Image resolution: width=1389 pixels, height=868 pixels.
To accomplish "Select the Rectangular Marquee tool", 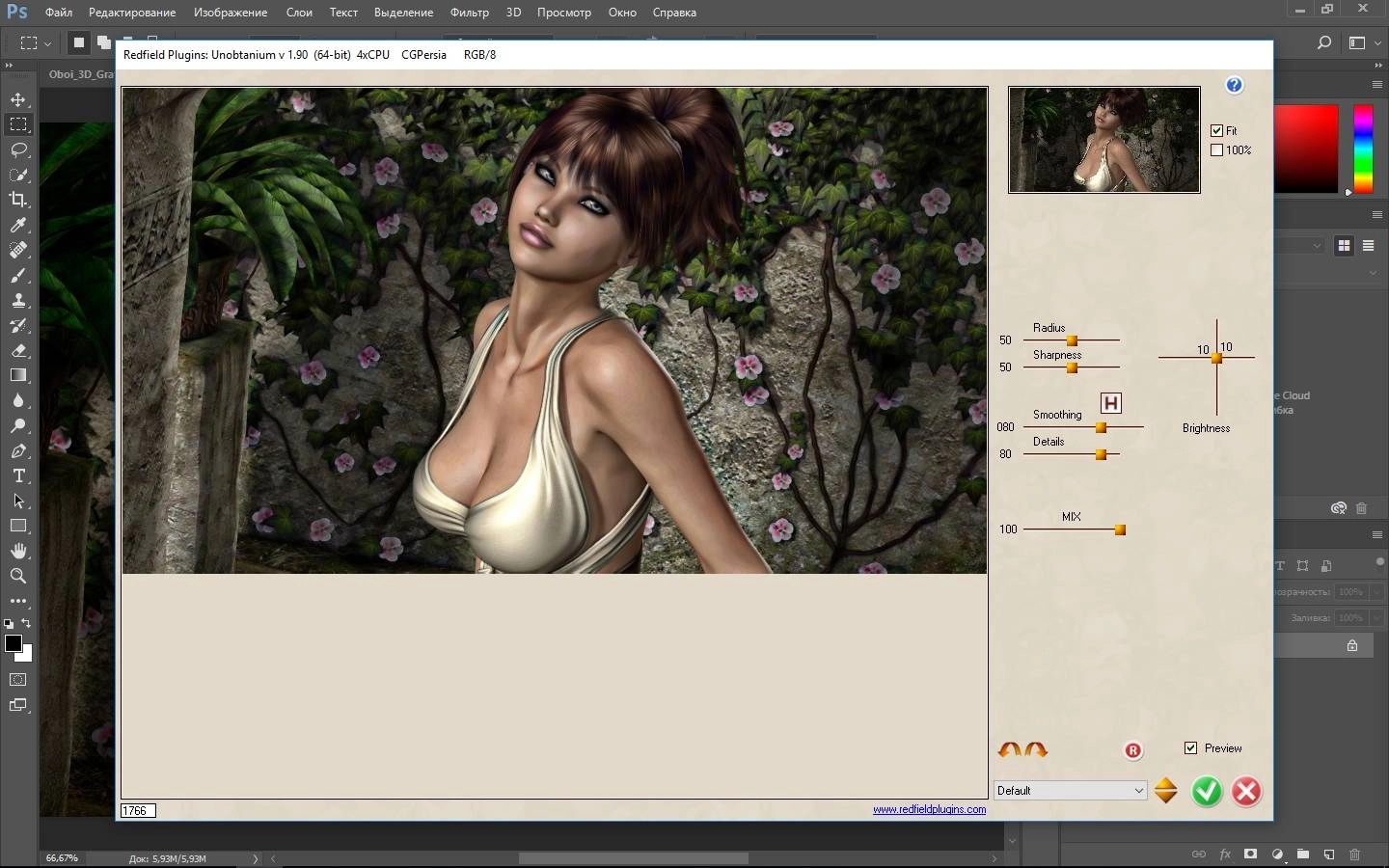I will pyautogui.click(x=18, y=124).
